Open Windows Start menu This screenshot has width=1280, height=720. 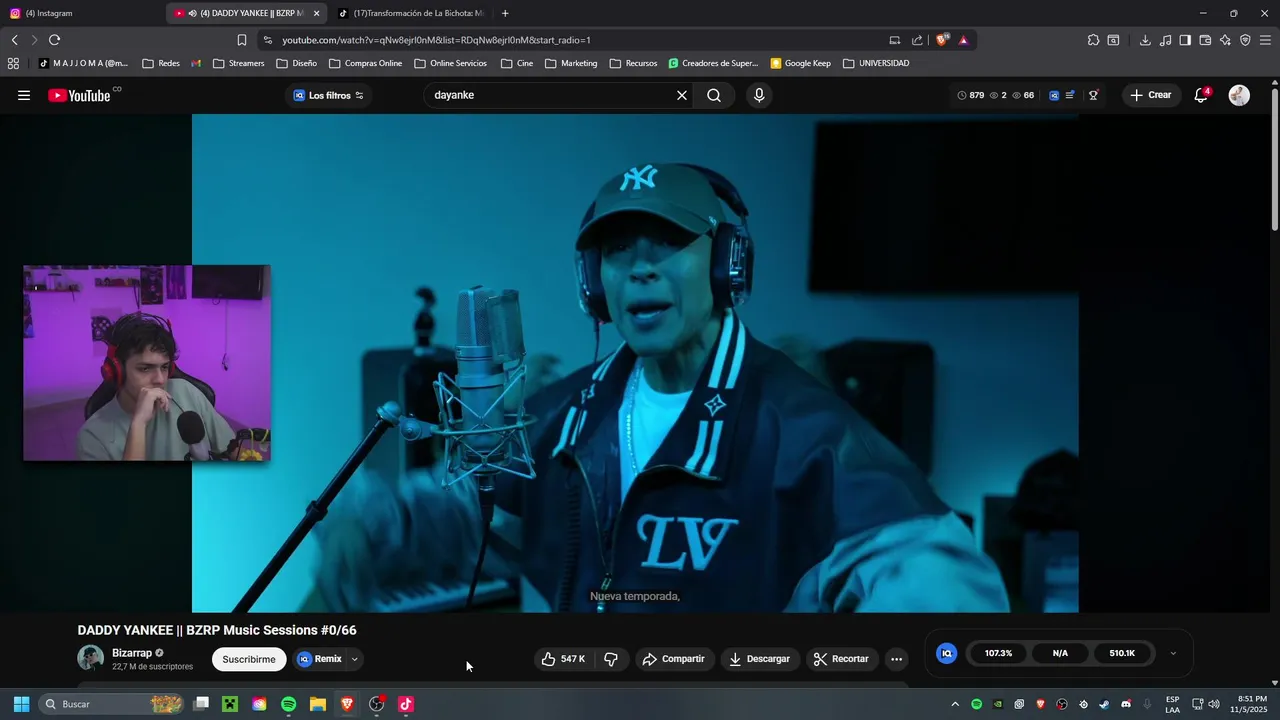click(21, 704)
